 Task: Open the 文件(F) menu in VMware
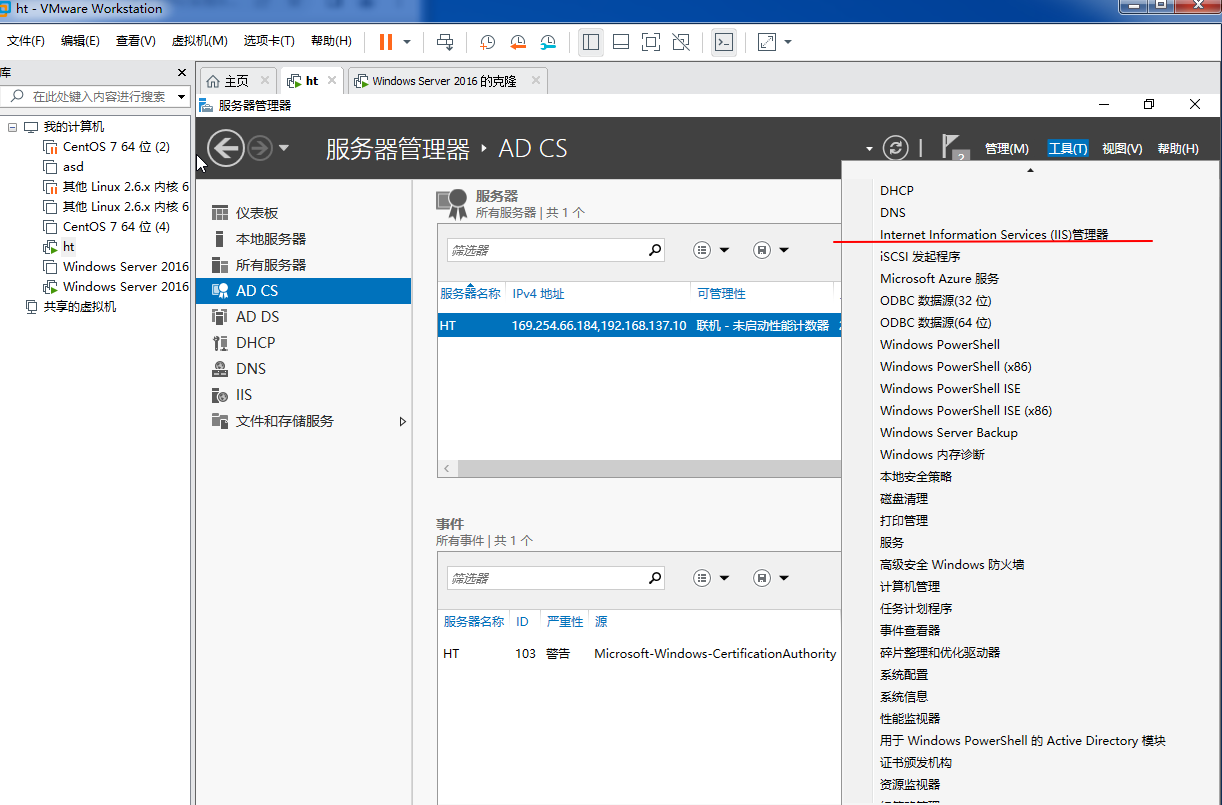coord(26,41)
